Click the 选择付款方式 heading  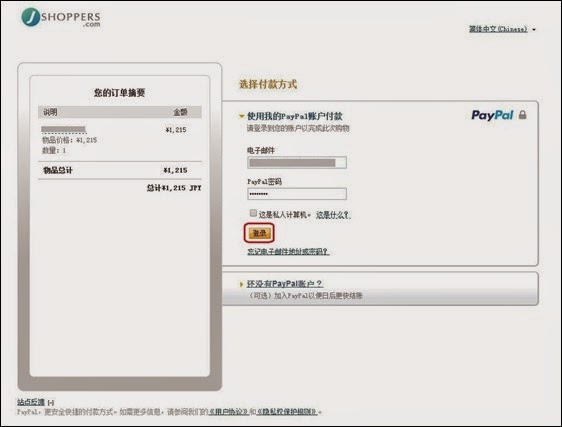268,84
